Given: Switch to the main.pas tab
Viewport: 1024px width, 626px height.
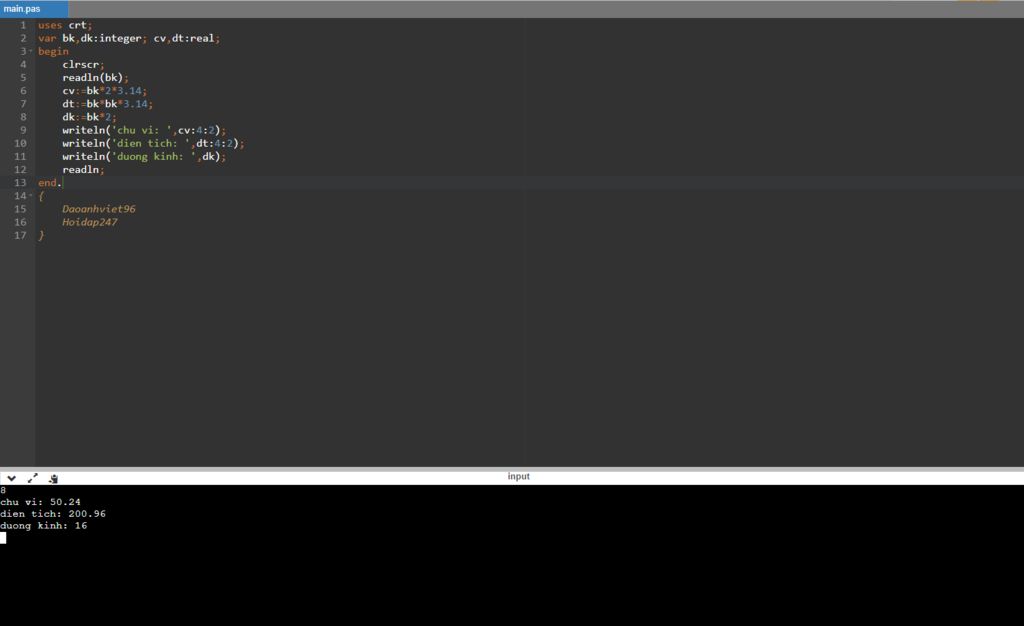Looking at the screenshot, I should click(33, 8).
